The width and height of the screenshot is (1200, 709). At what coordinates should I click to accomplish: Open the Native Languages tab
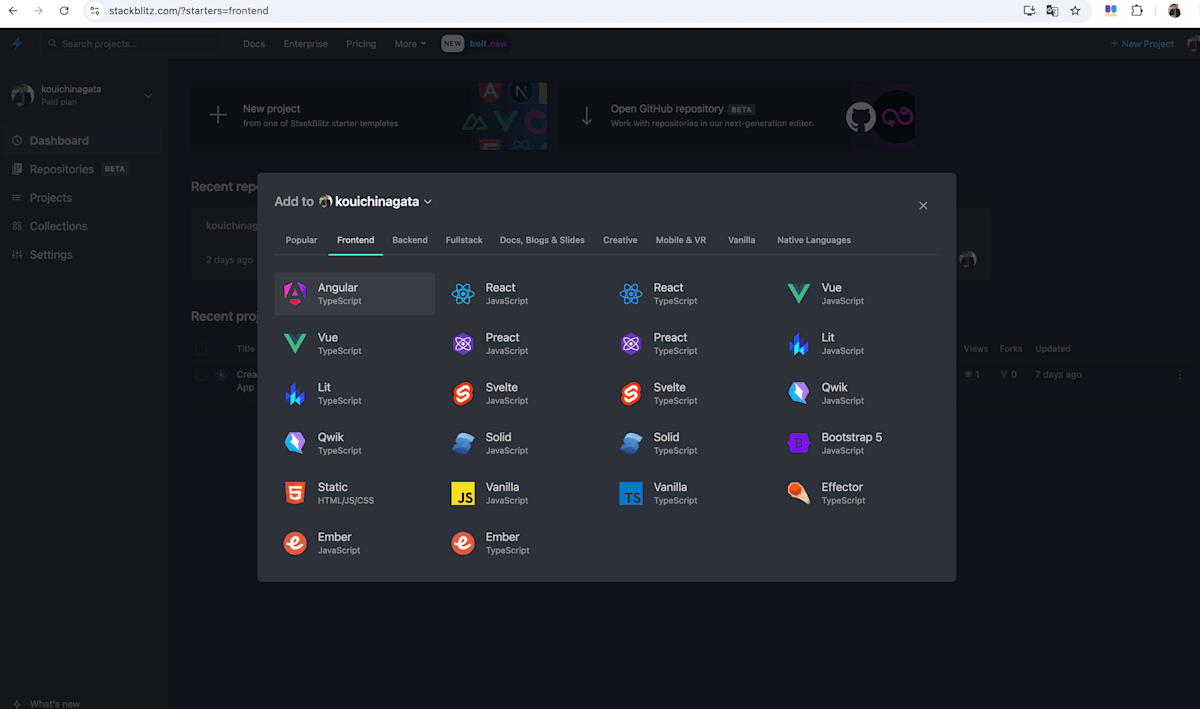[814, 240]
